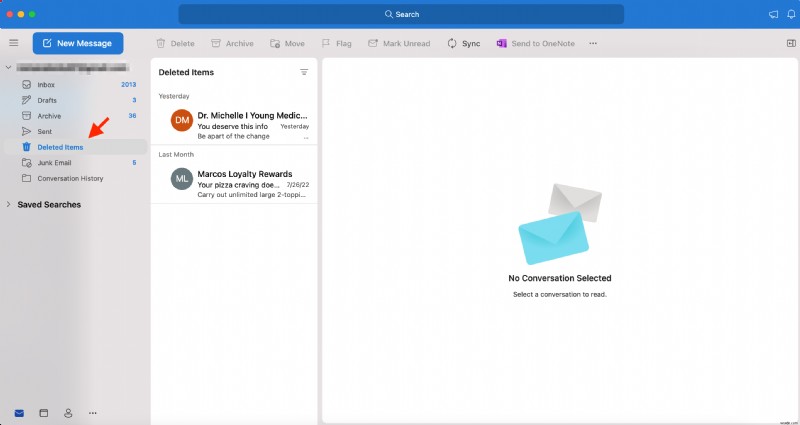Switch to the People contacts icon
The image size is (800, 425).
click(x=68, y=413)
